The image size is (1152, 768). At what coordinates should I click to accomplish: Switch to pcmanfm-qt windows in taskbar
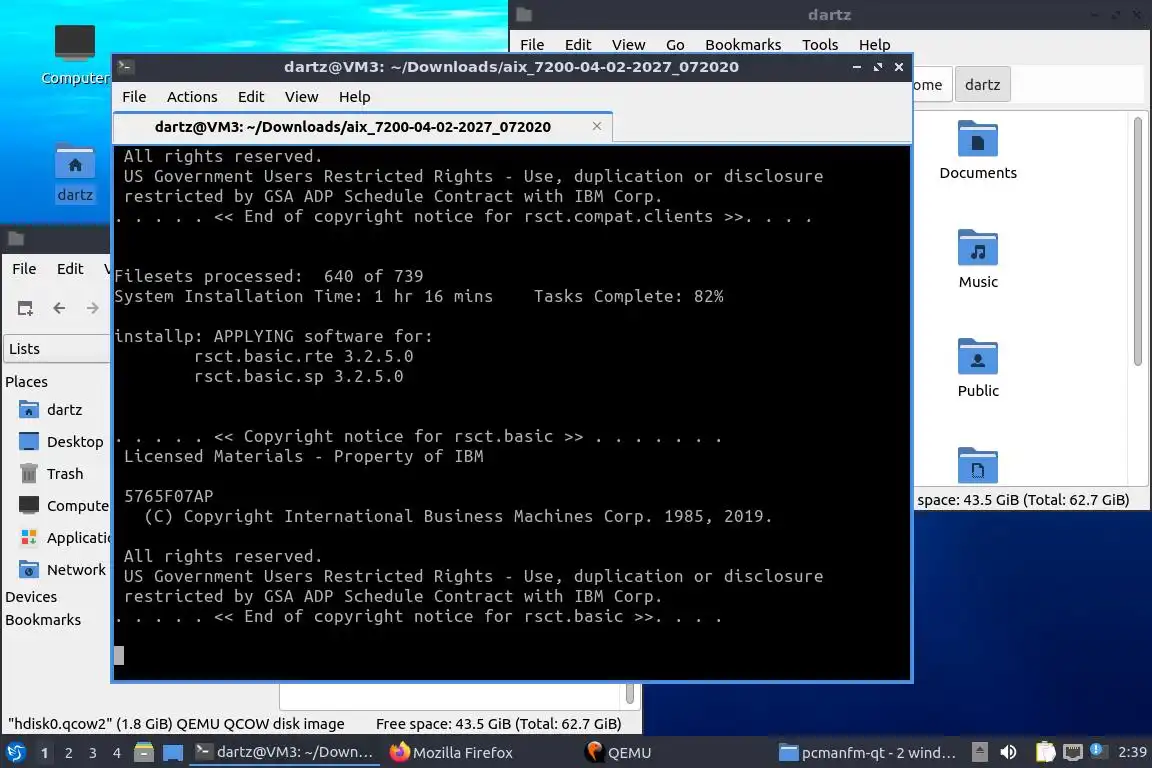(867, 753)
